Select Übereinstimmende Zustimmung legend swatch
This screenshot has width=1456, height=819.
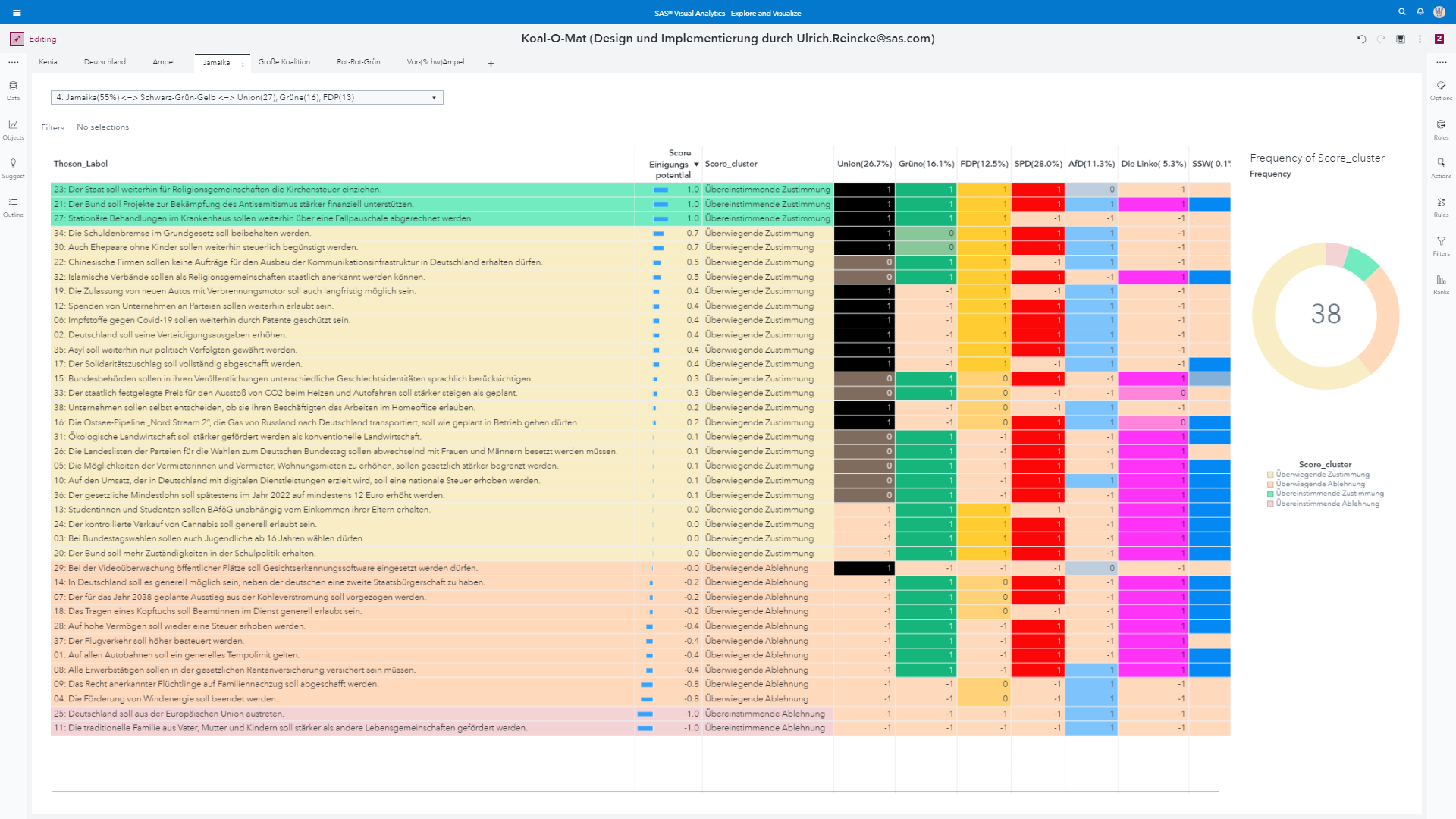(1270, 494)
